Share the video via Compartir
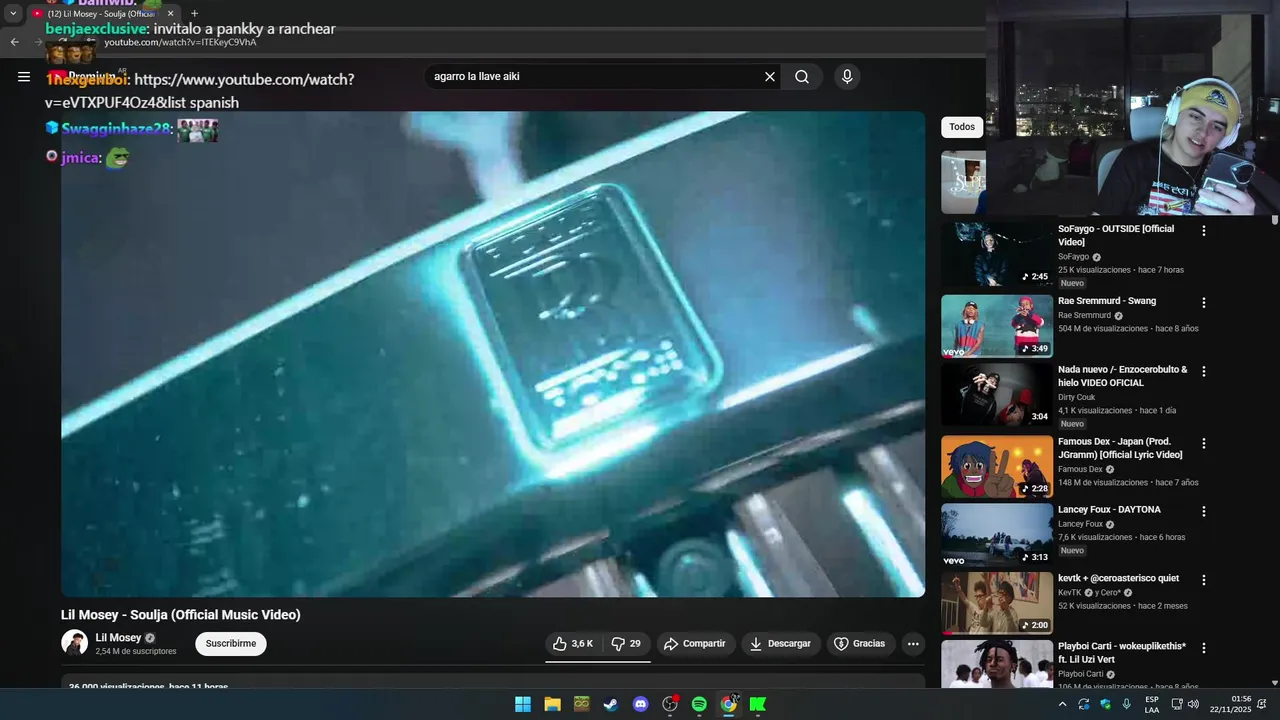This screenshot has height=720, width=1280. (x=695, y=644)
